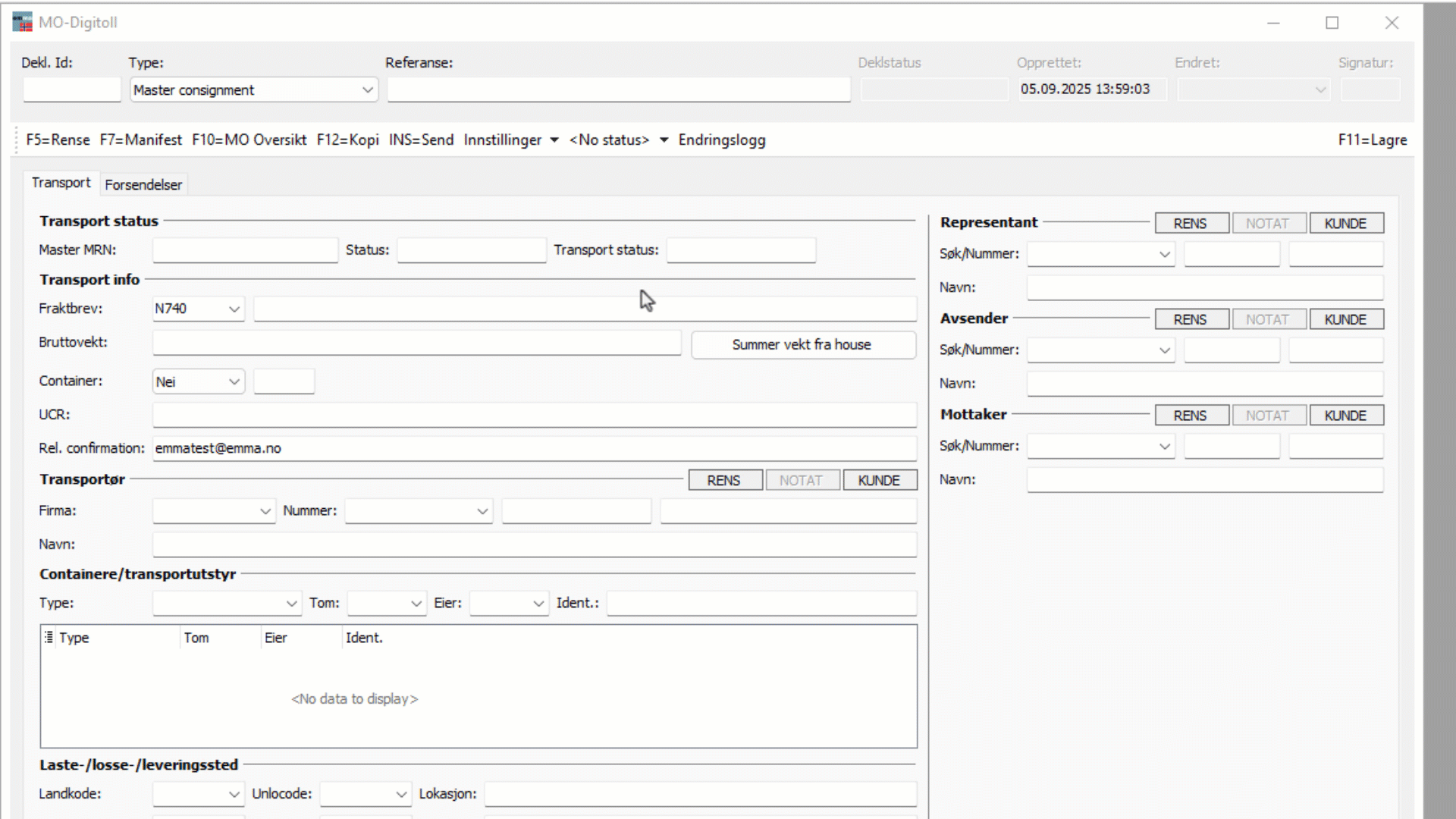The height and width of the screenshot is (819, 1456).
Task: Click the Transportør Navn field
Action: click(535, 544)
